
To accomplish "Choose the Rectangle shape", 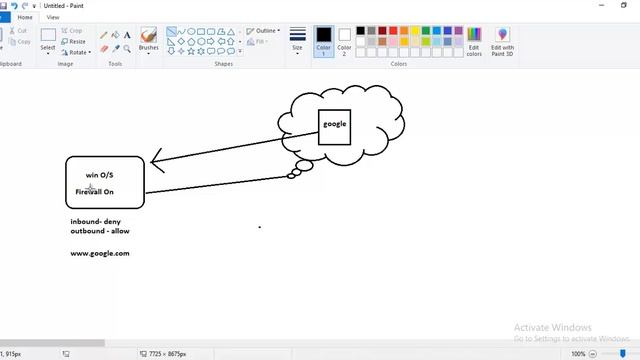I will (201, 31).
